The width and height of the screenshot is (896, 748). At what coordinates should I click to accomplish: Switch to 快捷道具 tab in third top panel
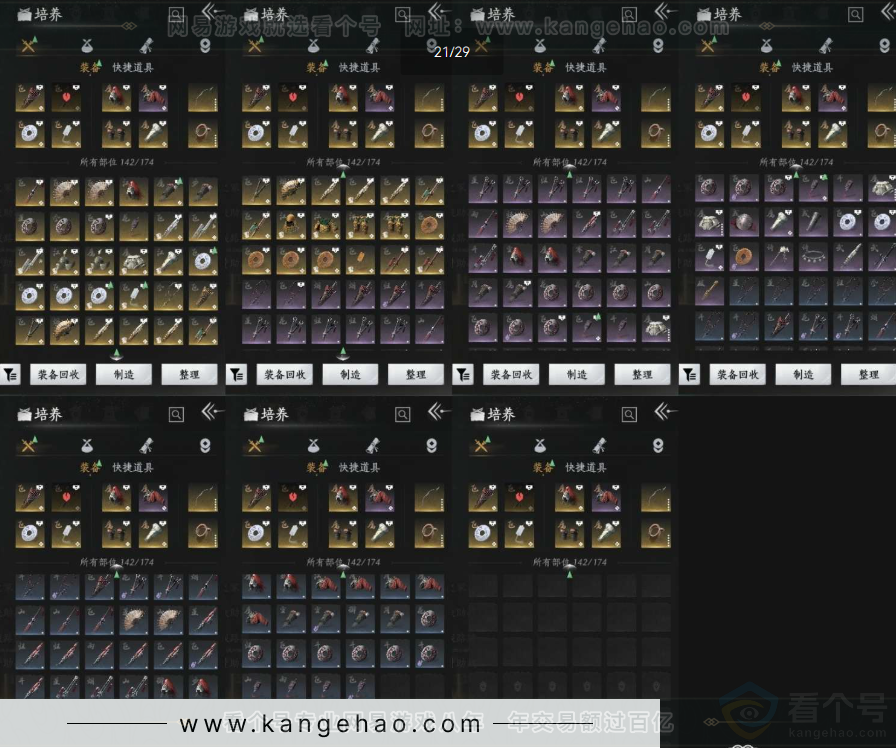586,67
